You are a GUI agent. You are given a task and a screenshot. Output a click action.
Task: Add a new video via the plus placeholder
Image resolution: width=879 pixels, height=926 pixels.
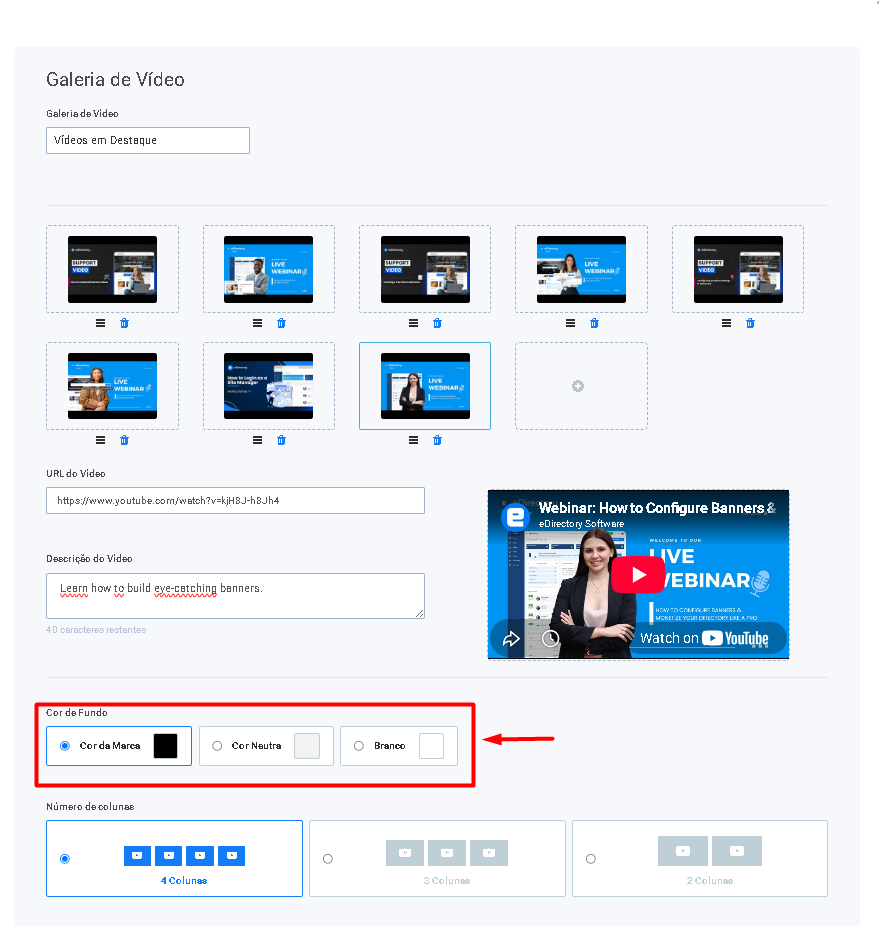[x=578, y=386]
